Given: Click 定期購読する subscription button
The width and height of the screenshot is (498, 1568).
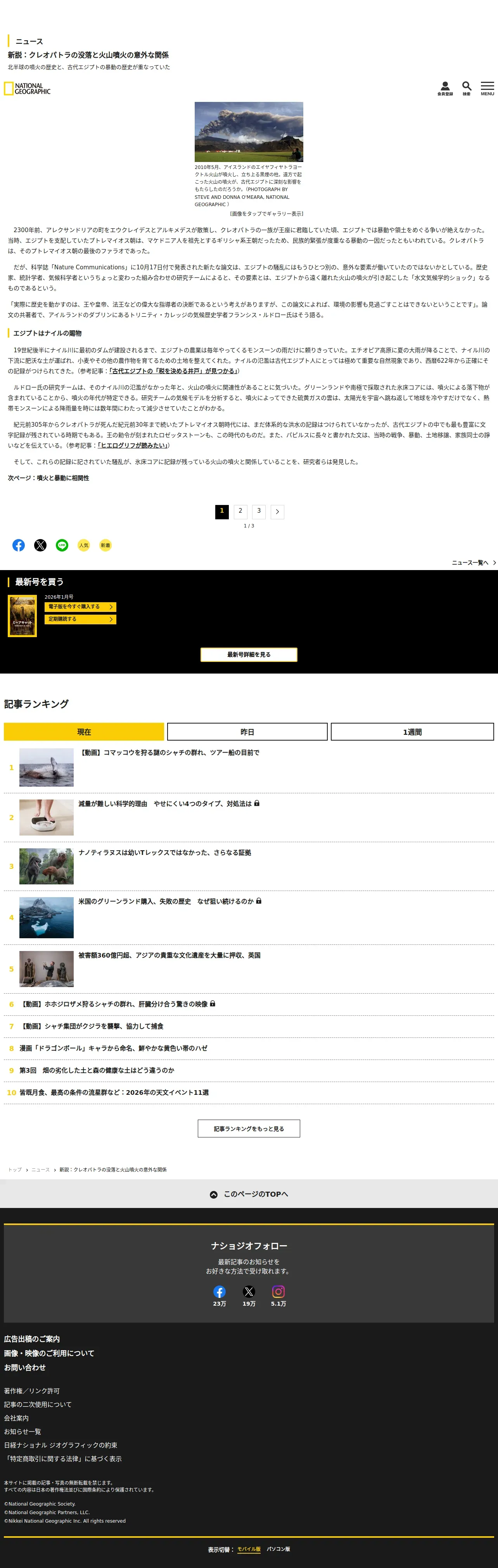Looking at the screenshot, I should [80, 619].
